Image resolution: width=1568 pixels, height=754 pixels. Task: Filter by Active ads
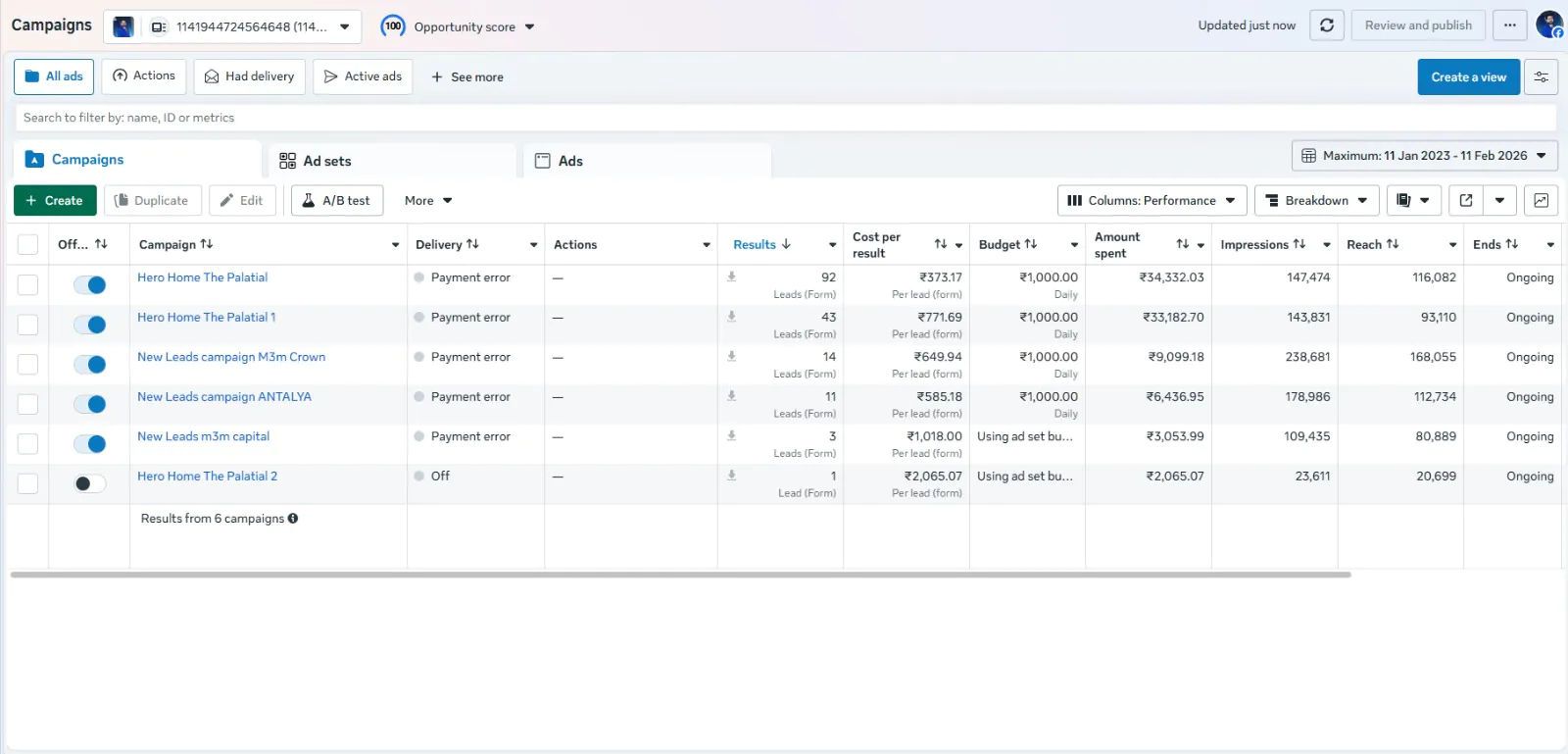363,76
